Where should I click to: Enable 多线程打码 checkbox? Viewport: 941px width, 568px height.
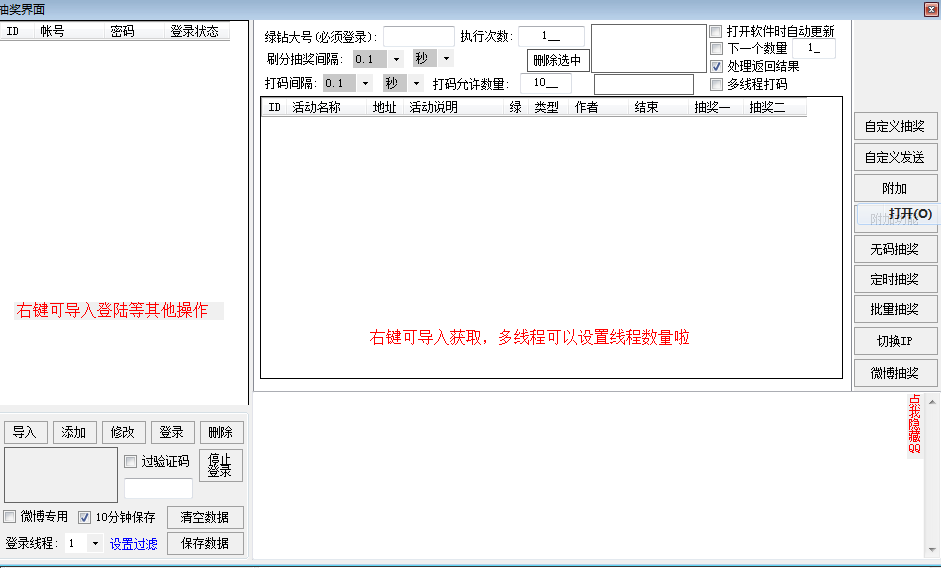[716, 85]
